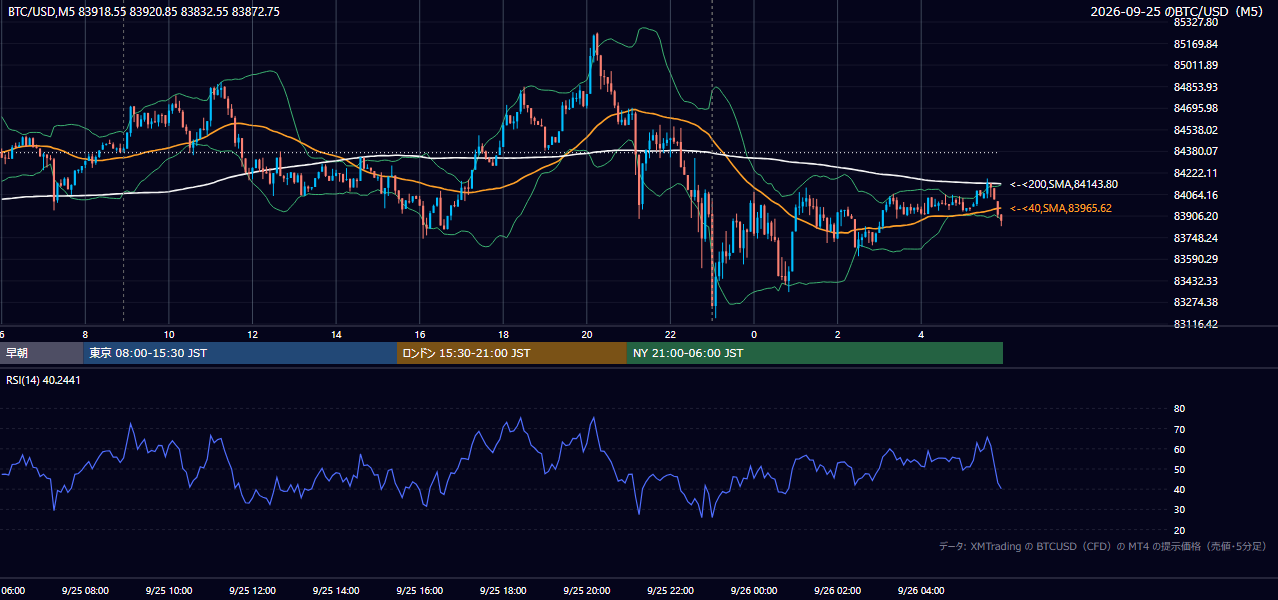Click hour 10 on the price chart time axis
The image size is (1278, 600).
169,334
